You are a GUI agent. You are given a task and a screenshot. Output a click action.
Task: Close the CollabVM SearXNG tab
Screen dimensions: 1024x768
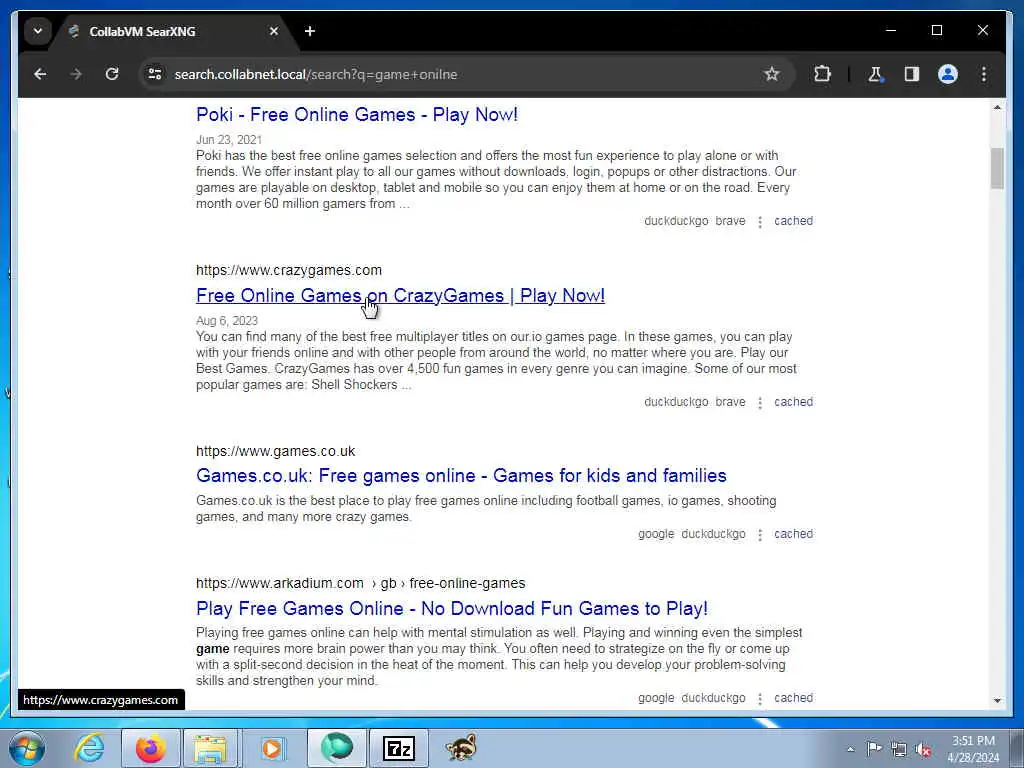coord(274,31)
